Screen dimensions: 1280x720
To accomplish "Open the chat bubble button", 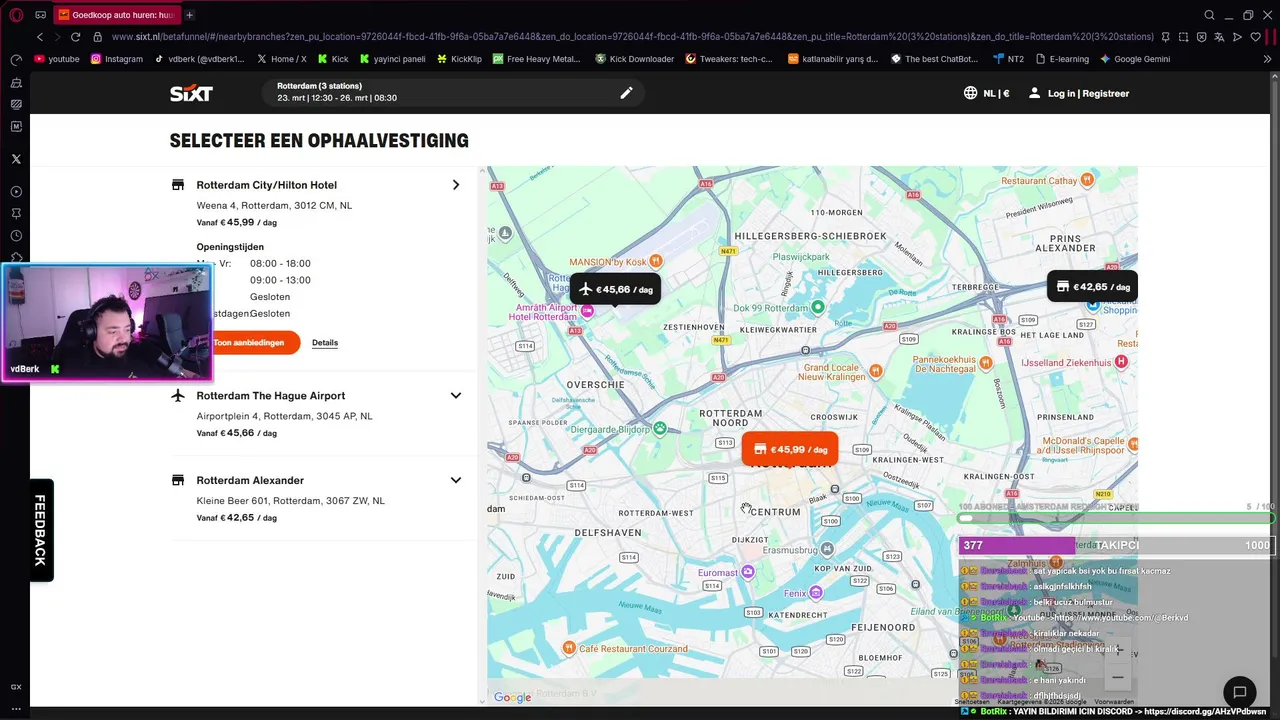I will 1240,692.
